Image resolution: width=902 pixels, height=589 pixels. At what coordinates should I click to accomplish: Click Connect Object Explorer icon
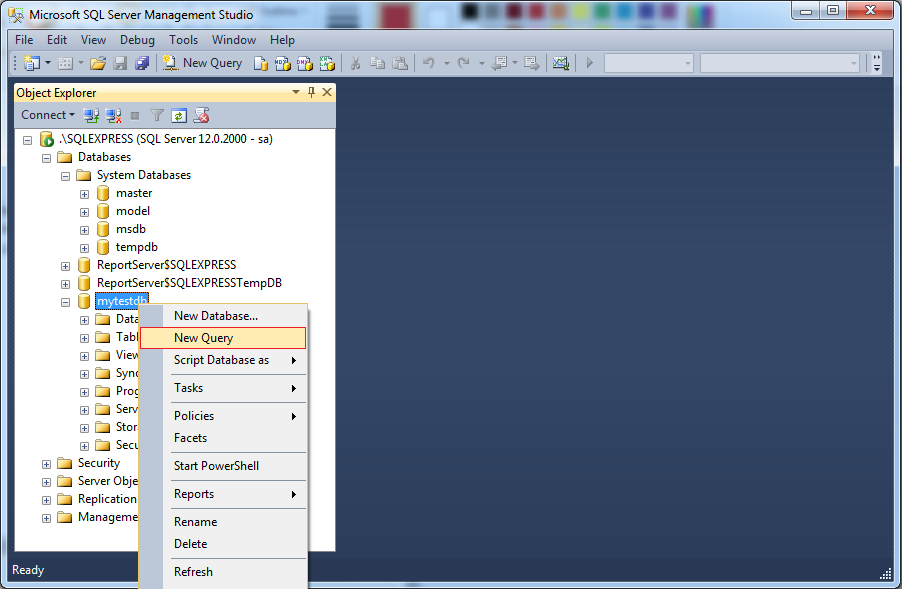coord(91,116)
